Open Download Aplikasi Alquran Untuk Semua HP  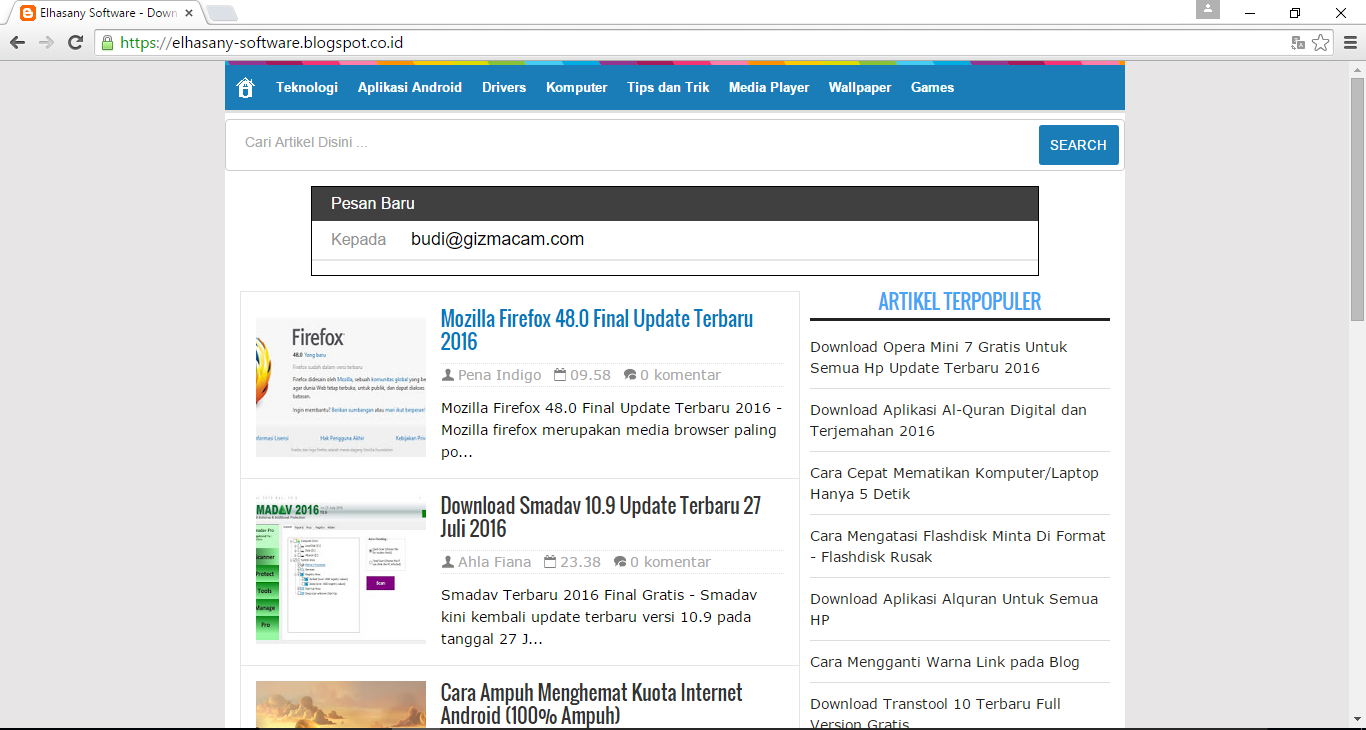(954, 610)
